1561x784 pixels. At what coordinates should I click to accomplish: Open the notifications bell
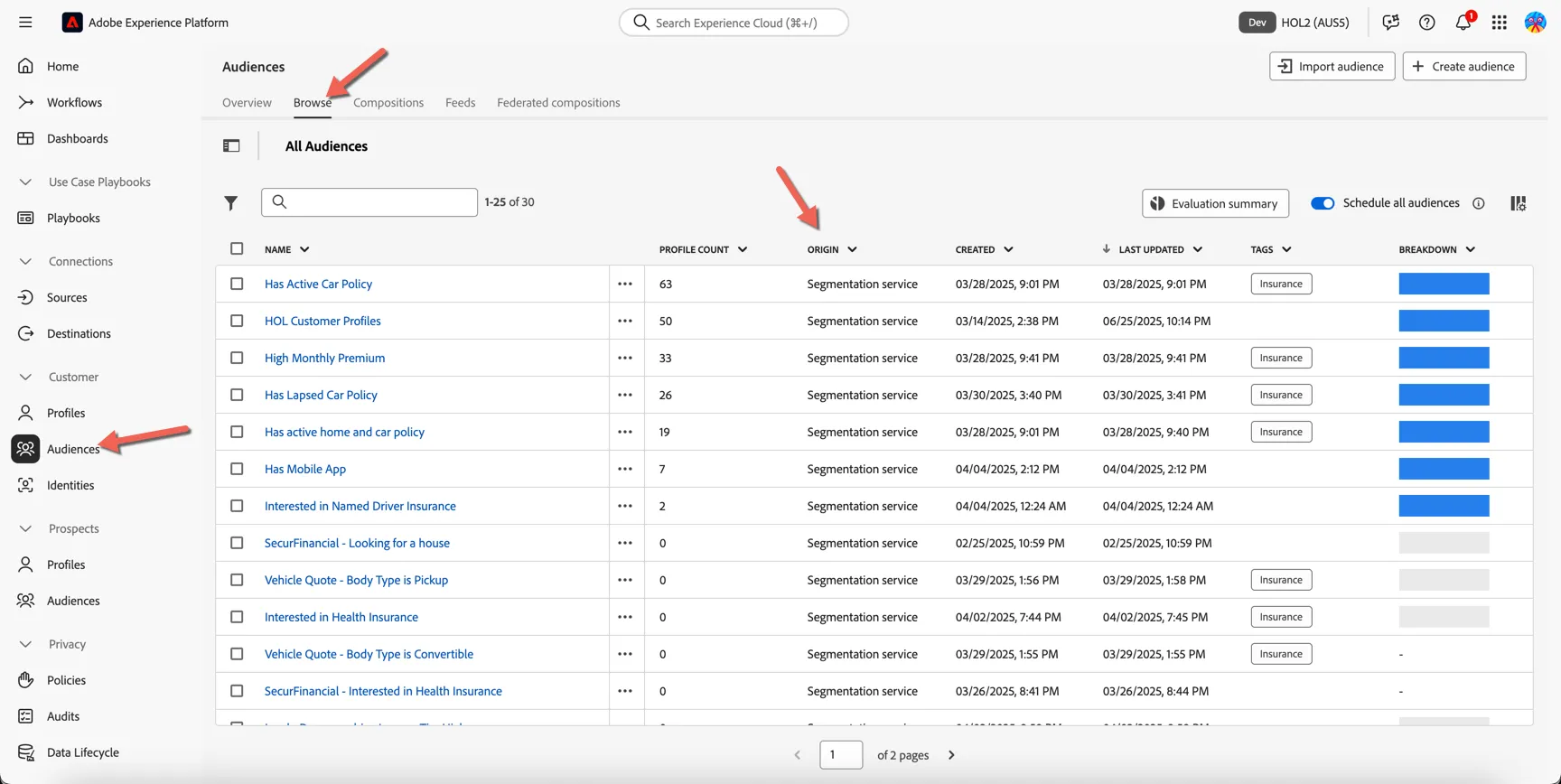[1463, 23]
